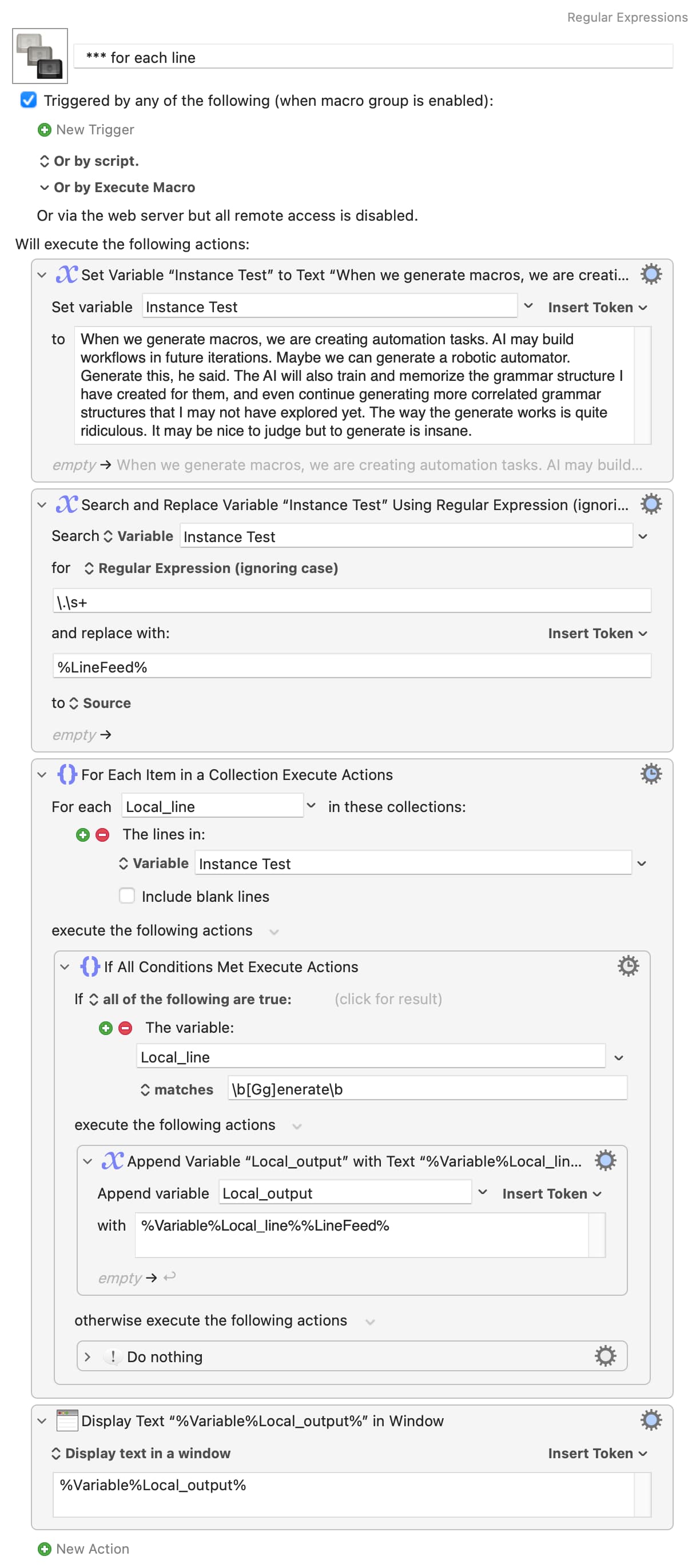The image size is (700, 1568).
Task: Open gear menu of For Each action
Action: click(x=651, y=774)
